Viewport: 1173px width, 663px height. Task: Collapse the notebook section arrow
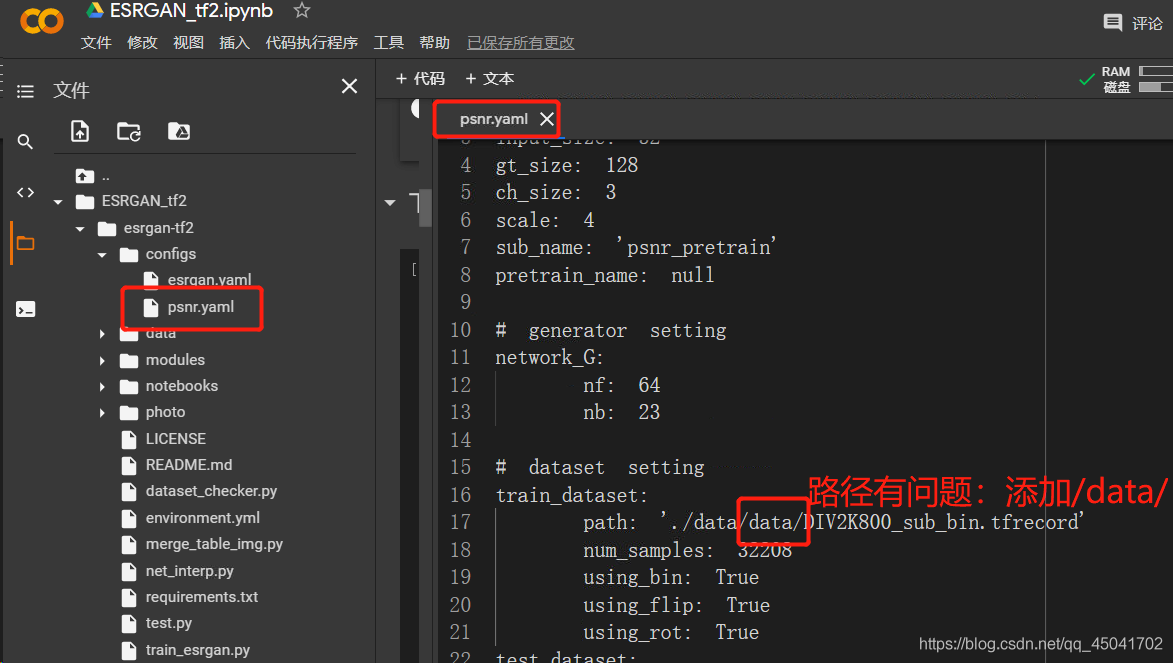point(390,203)
